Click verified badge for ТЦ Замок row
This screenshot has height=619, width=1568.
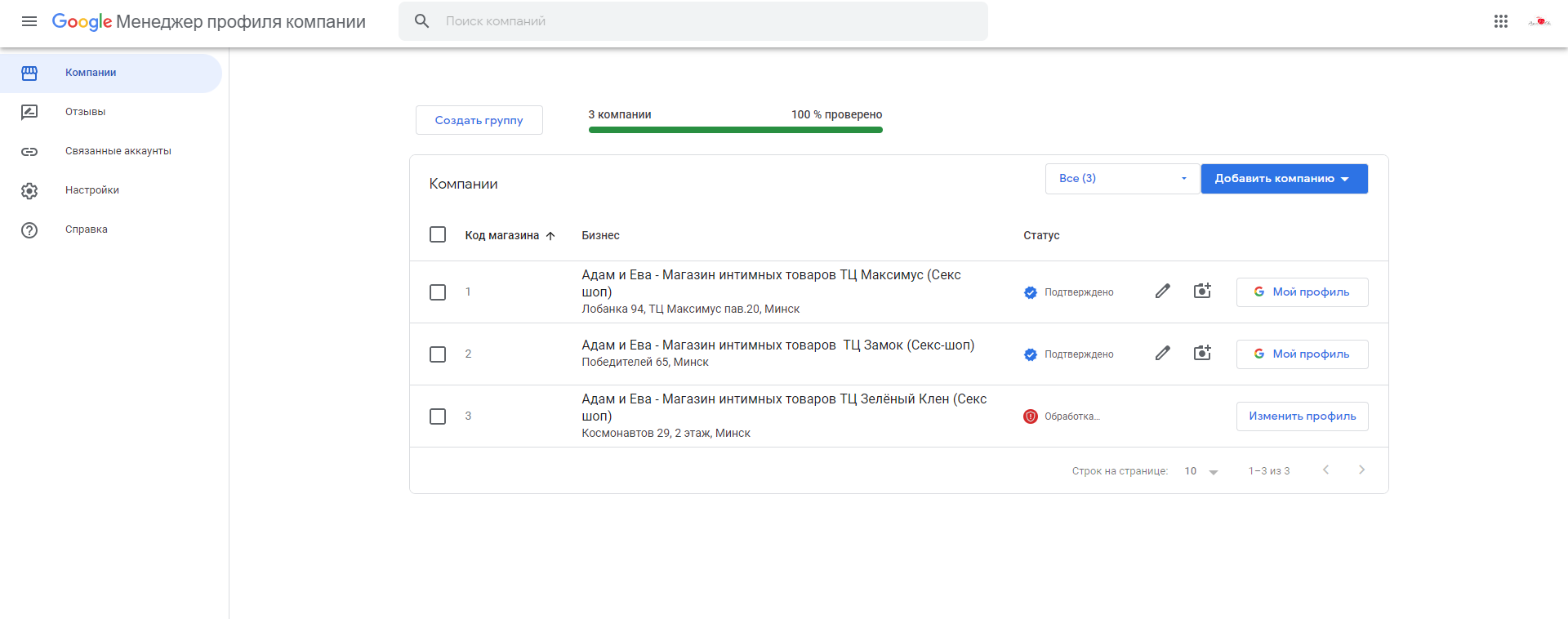(x=1031, y=354)
